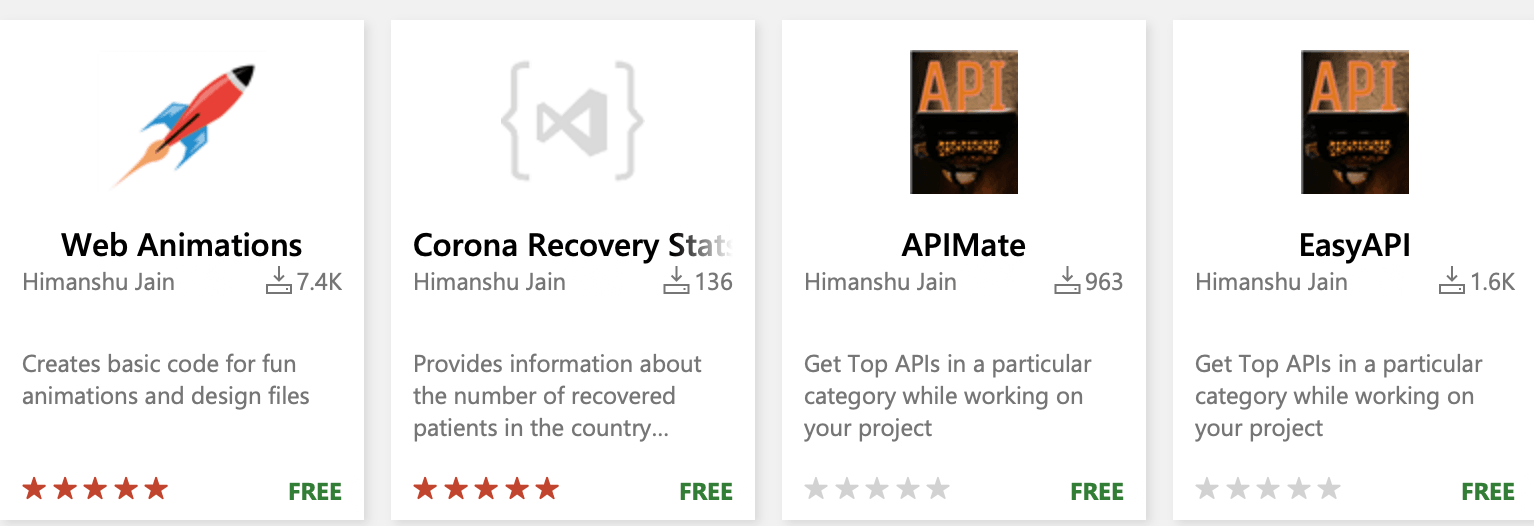This screenshot has height=526, width=1534.
Task: Click the empty star rating on APIMate
Action: [x=877, y=490]
